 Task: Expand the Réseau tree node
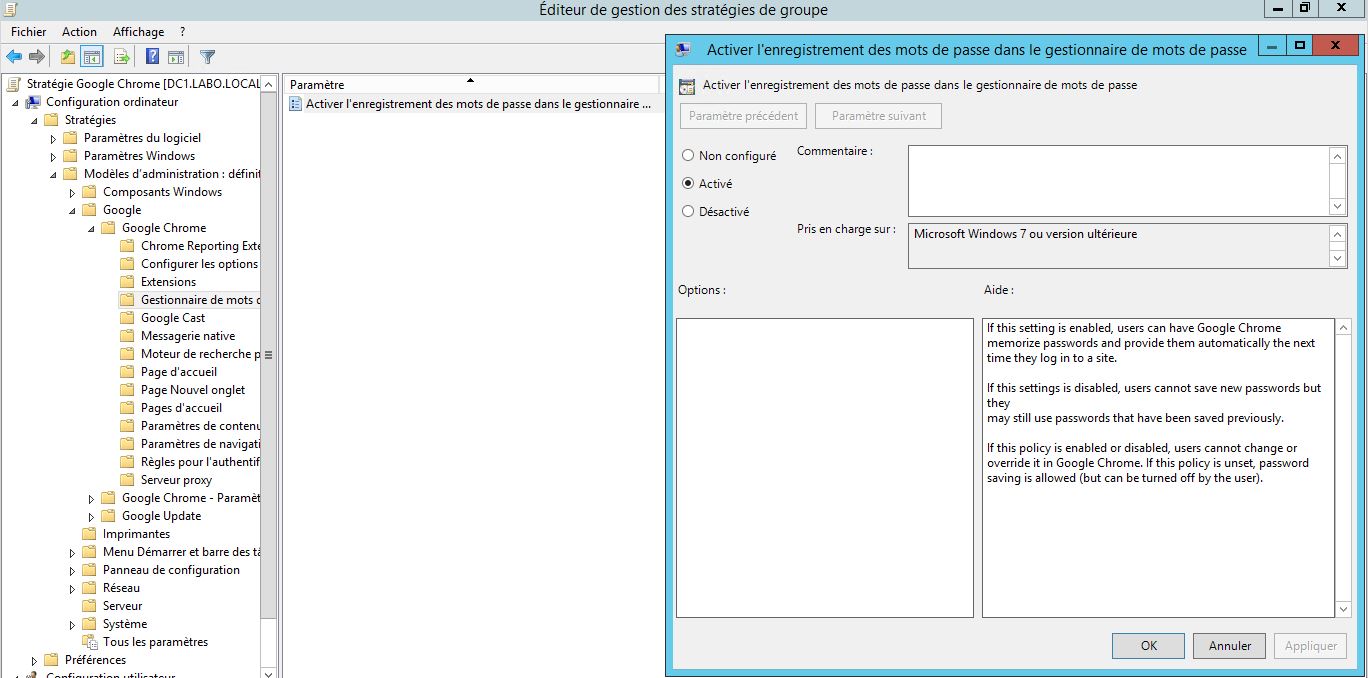pos(72,588)
